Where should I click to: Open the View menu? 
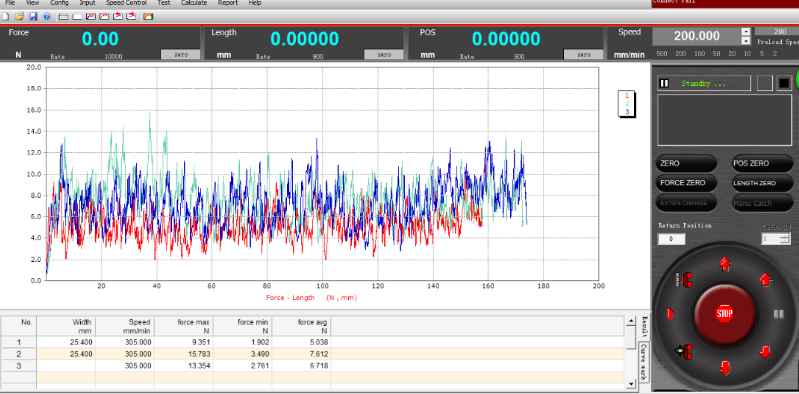pyautogui.click(x=32, y=3)
